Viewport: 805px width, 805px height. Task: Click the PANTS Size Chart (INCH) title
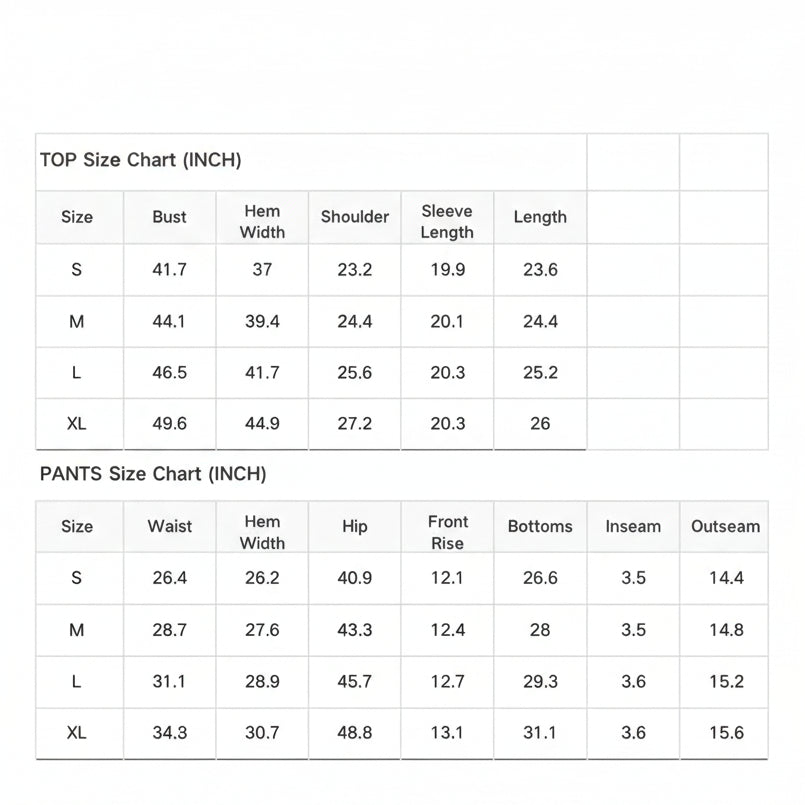point(153,474)
